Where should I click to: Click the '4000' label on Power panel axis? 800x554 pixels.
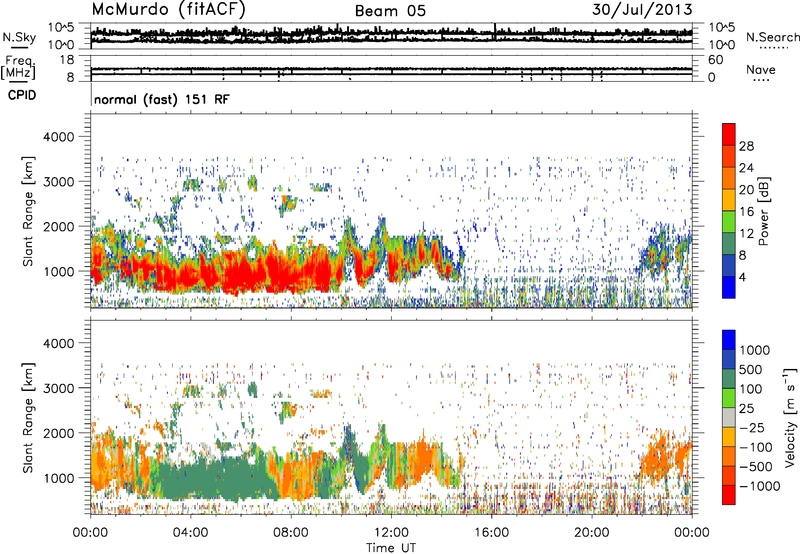click(x=58, y=137)
